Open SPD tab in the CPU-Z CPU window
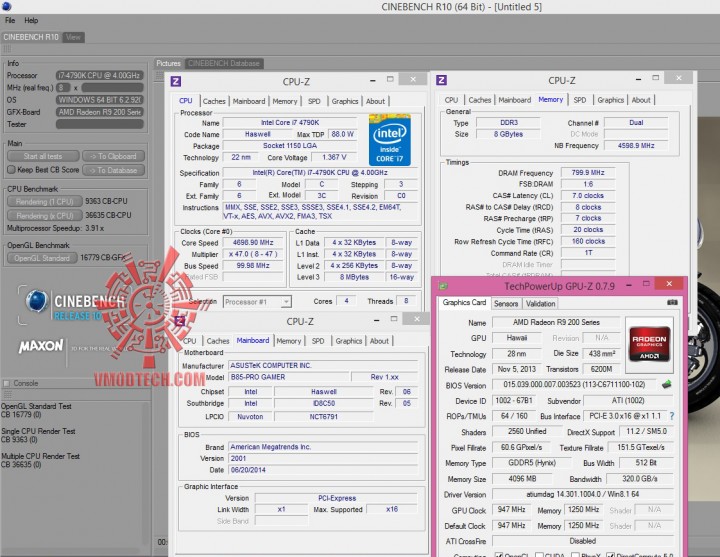This screenshot has height=557, width=720. tap(314, 101)
